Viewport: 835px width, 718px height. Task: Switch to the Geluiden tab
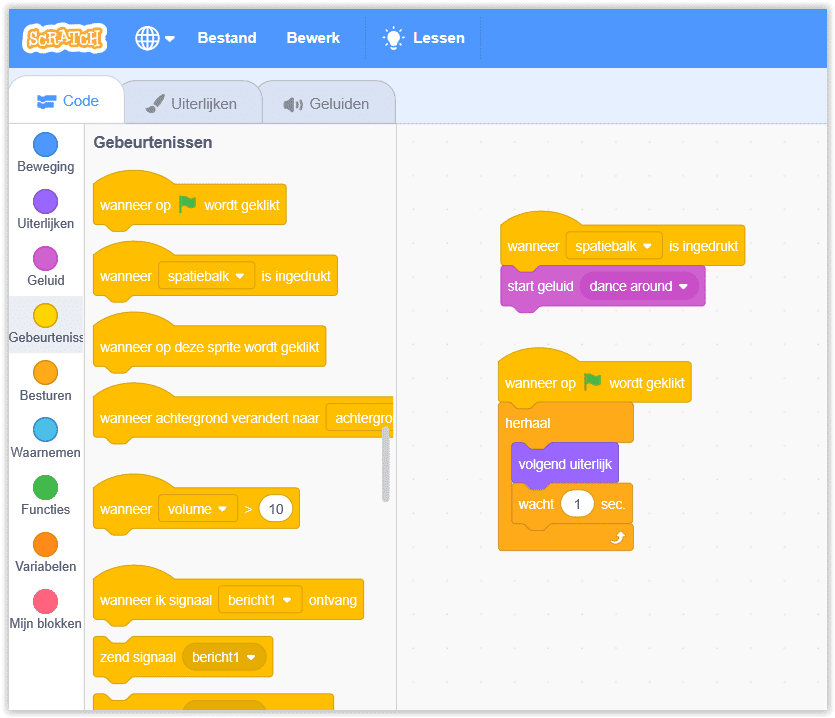point(326,103)
